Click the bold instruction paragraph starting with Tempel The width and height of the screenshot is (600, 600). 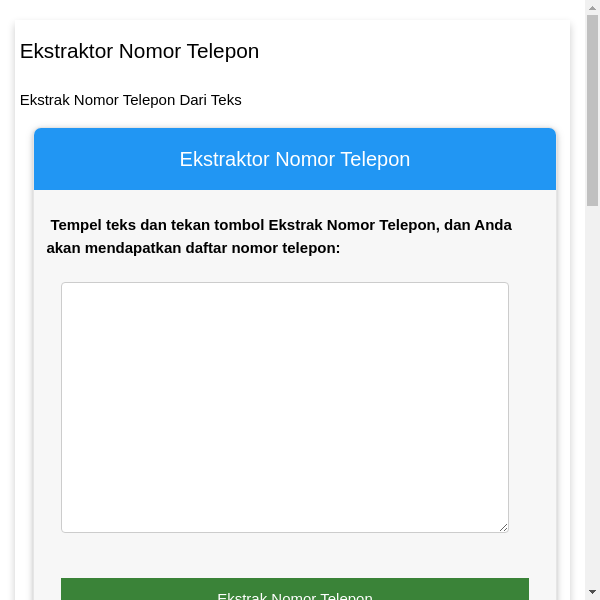point(280,236)
